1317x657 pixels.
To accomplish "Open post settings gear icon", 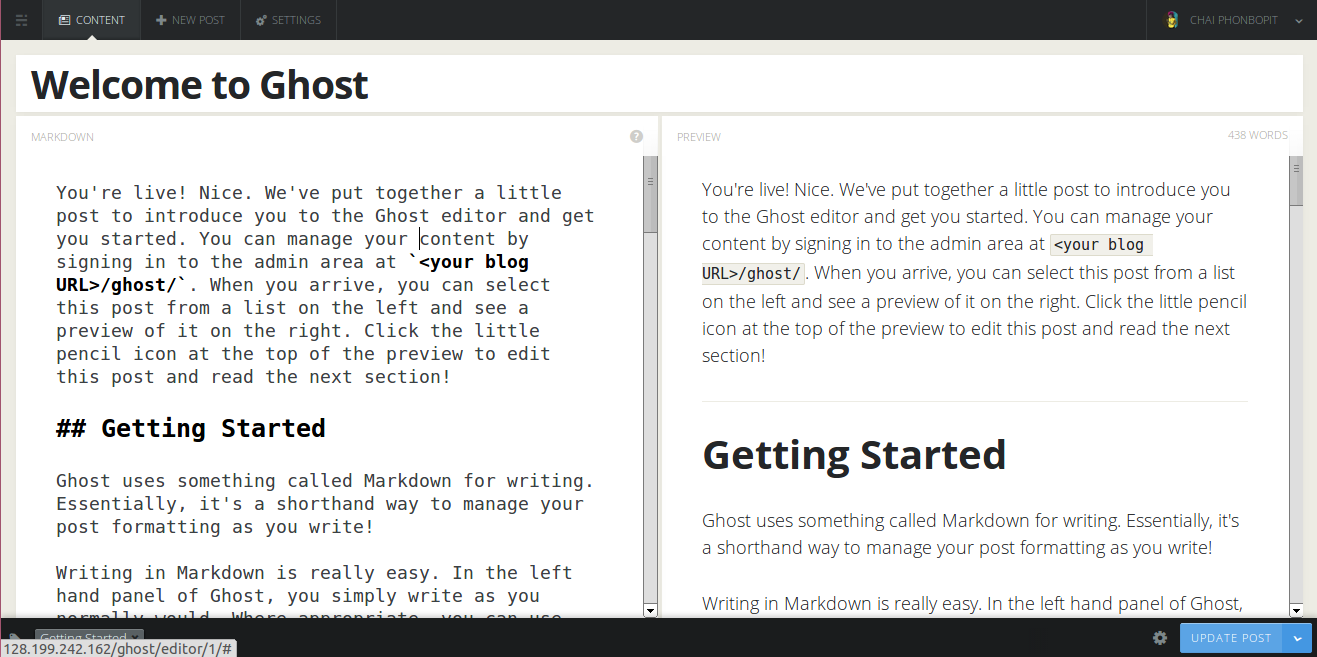I will pos(1160,638).
